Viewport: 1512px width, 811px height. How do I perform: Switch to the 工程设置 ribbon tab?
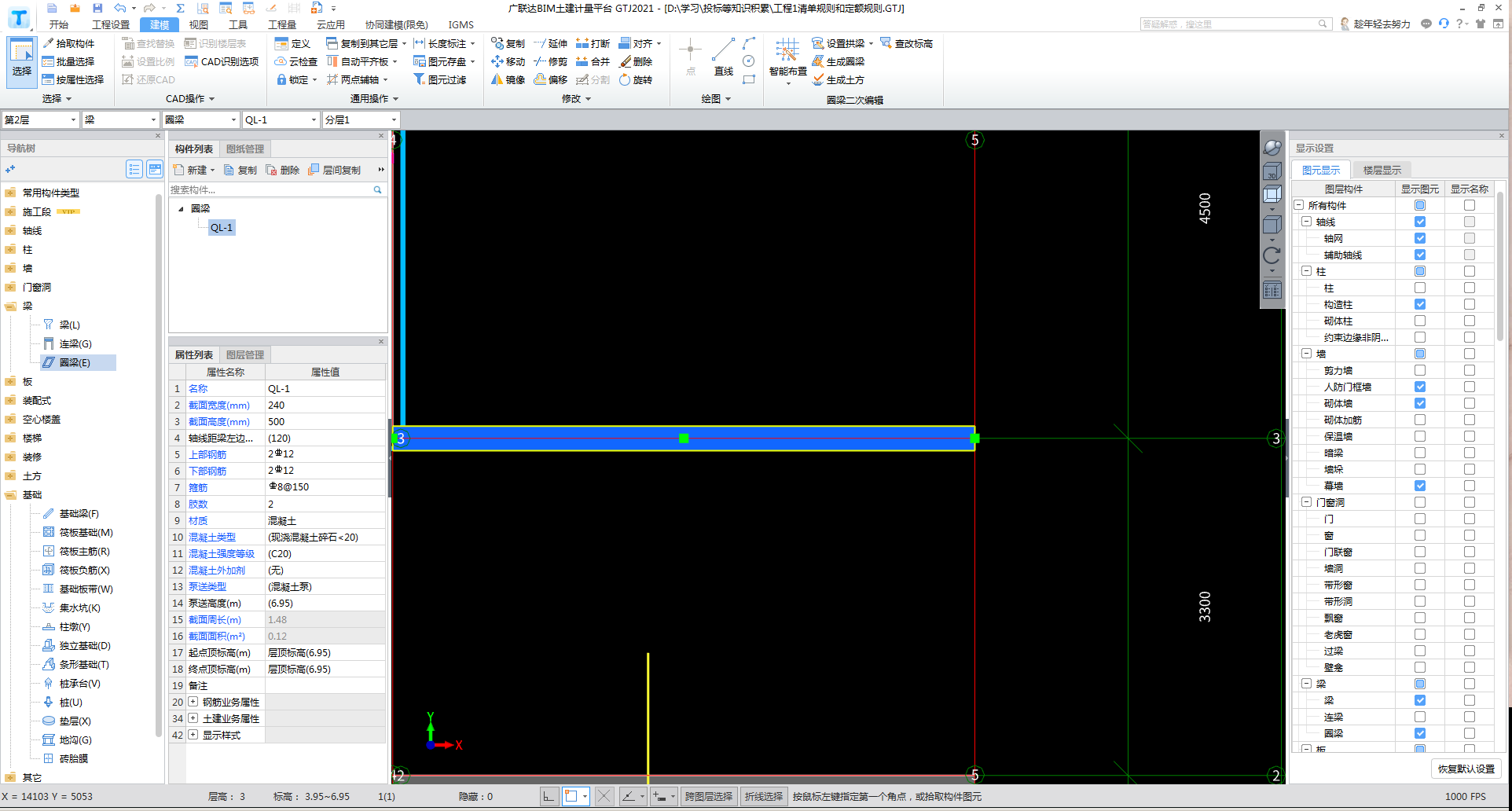[x=111, y=24]
